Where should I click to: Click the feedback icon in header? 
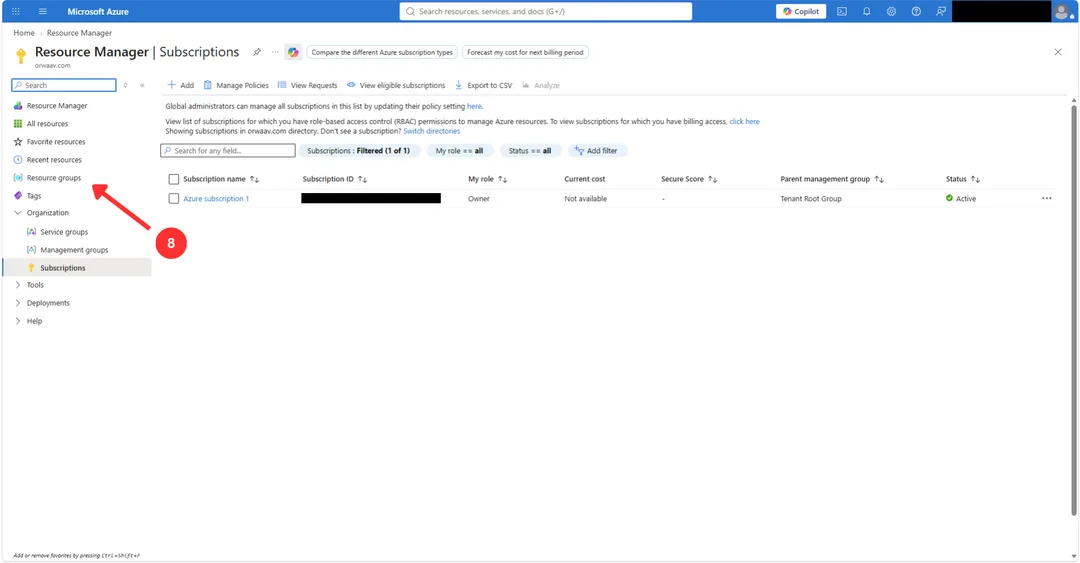(x=941, y=12)
